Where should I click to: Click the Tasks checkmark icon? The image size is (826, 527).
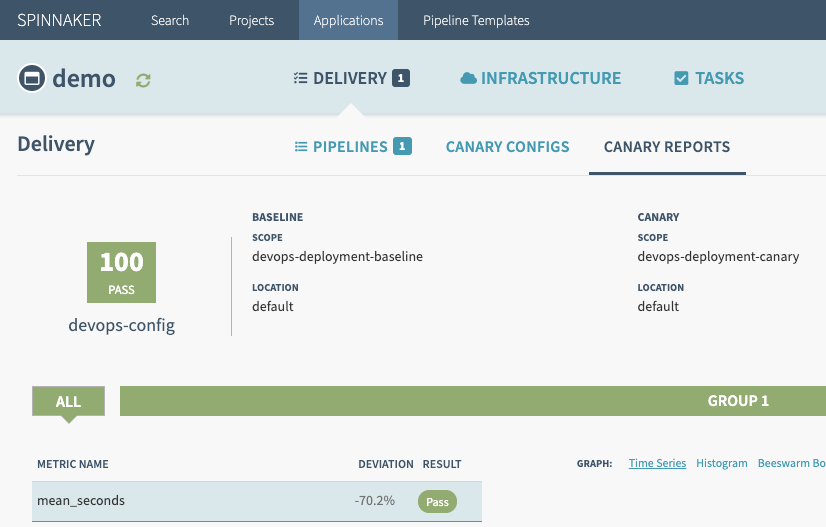pyautogui.click(x=681, y=78)
